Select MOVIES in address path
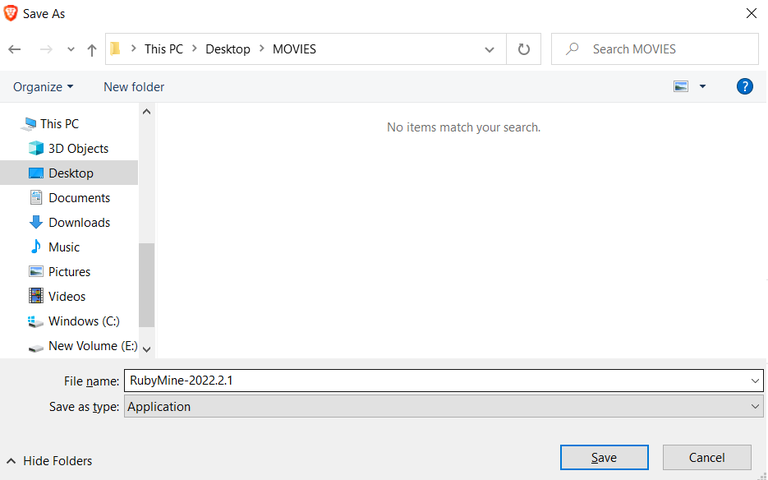768x480 pixels. [294, 49]
